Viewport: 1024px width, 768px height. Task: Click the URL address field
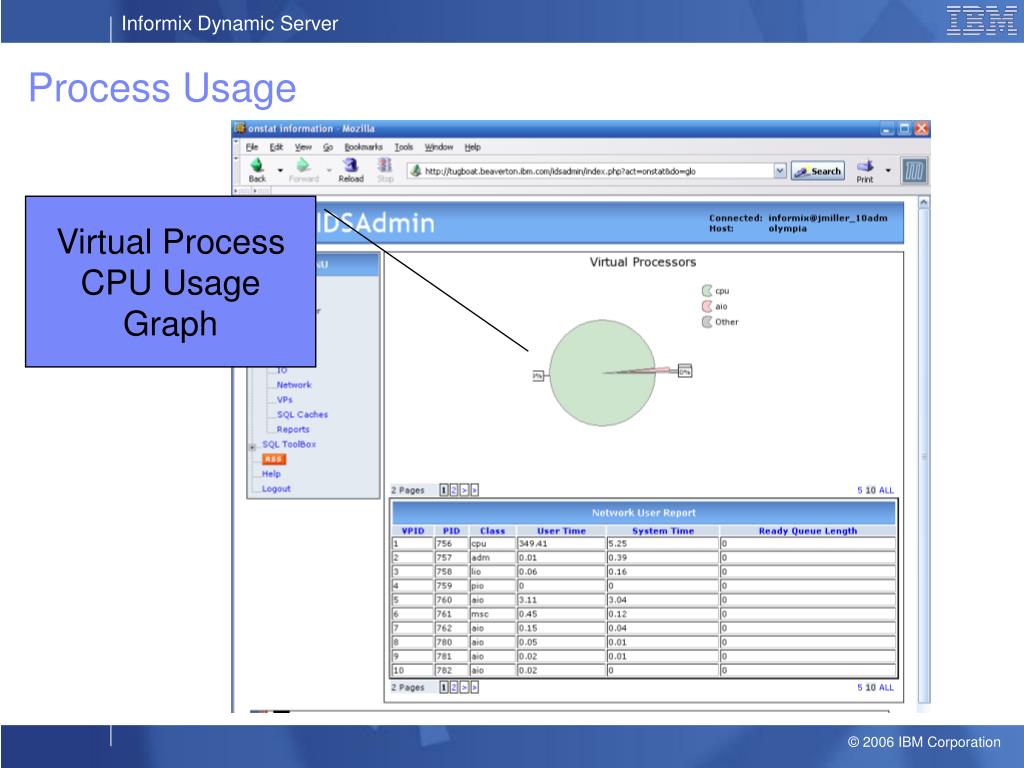coord(598,171)
